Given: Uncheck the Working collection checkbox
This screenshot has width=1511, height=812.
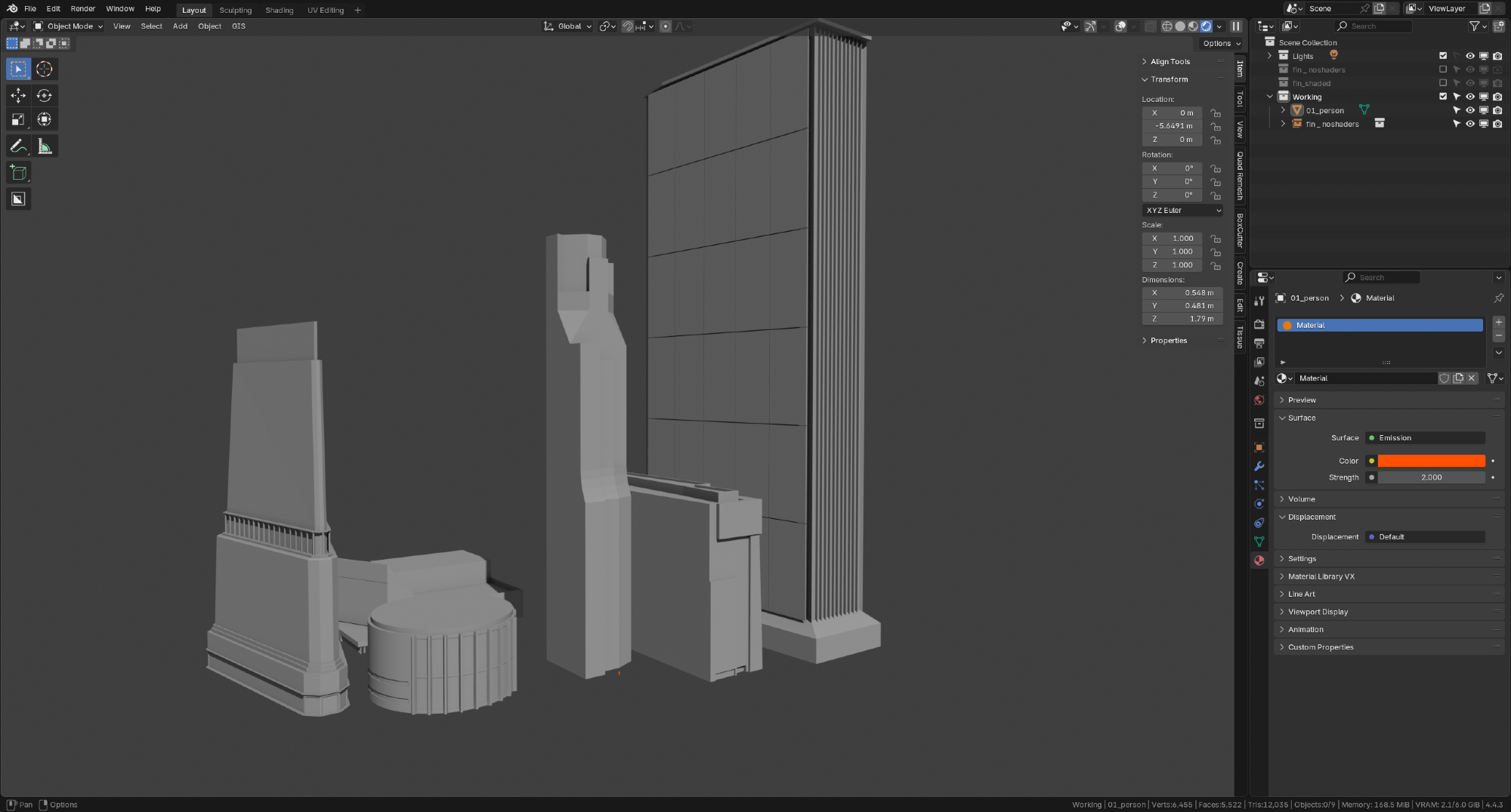Looking at the screenshot, I should coord(1442,97).
